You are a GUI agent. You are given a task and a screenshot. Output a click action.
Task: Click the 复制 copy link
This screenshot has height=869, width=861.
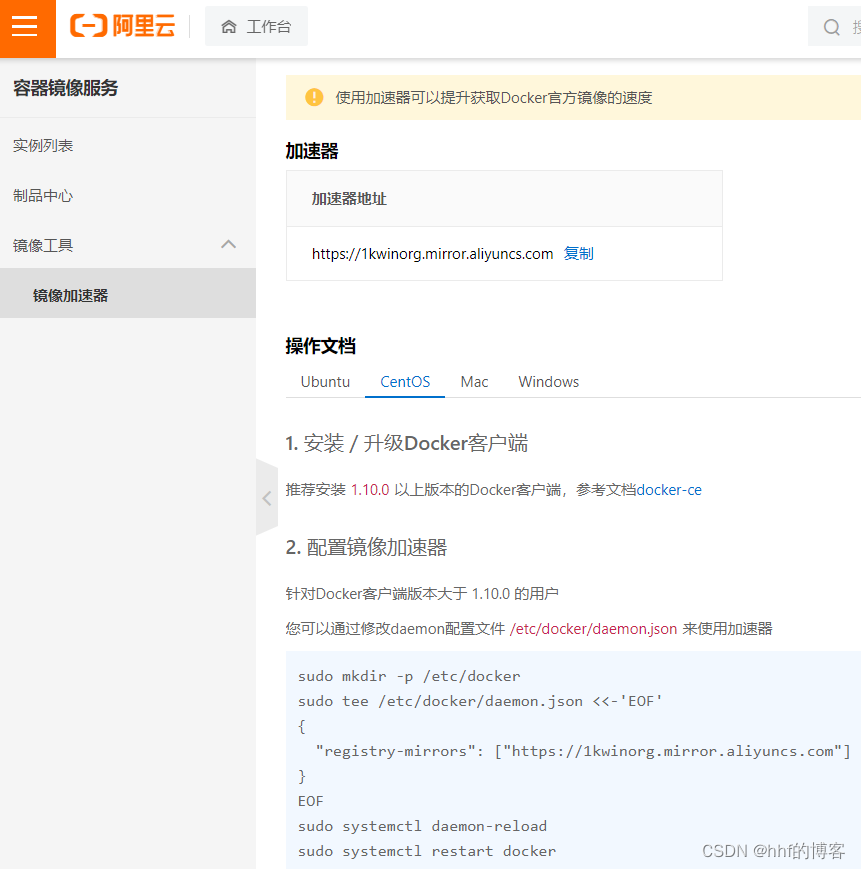[x=578, y=254]
